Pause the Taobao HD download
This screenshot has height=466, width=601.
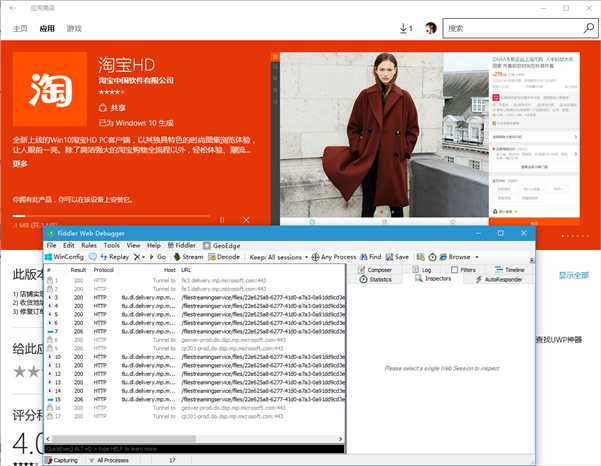(222, 220)
